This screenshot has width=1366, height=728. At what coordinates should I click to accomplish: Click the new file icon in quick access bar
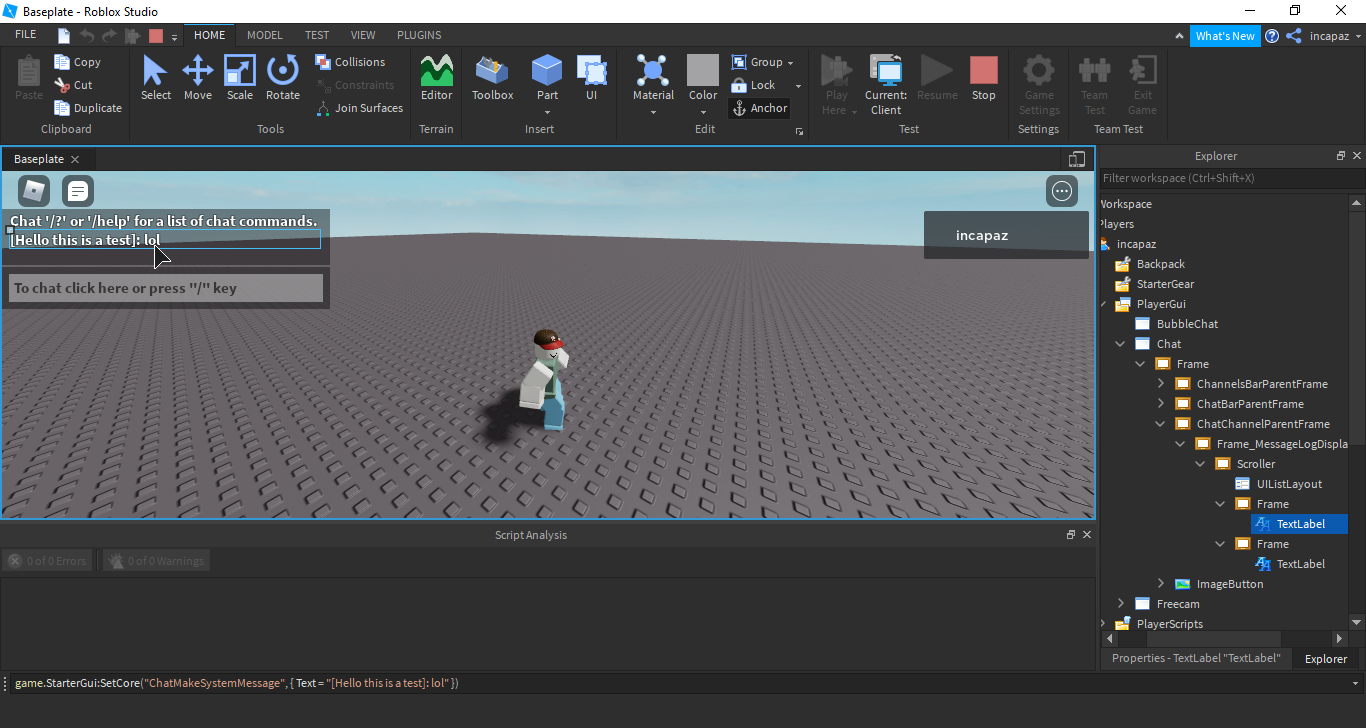click(64, 35)
